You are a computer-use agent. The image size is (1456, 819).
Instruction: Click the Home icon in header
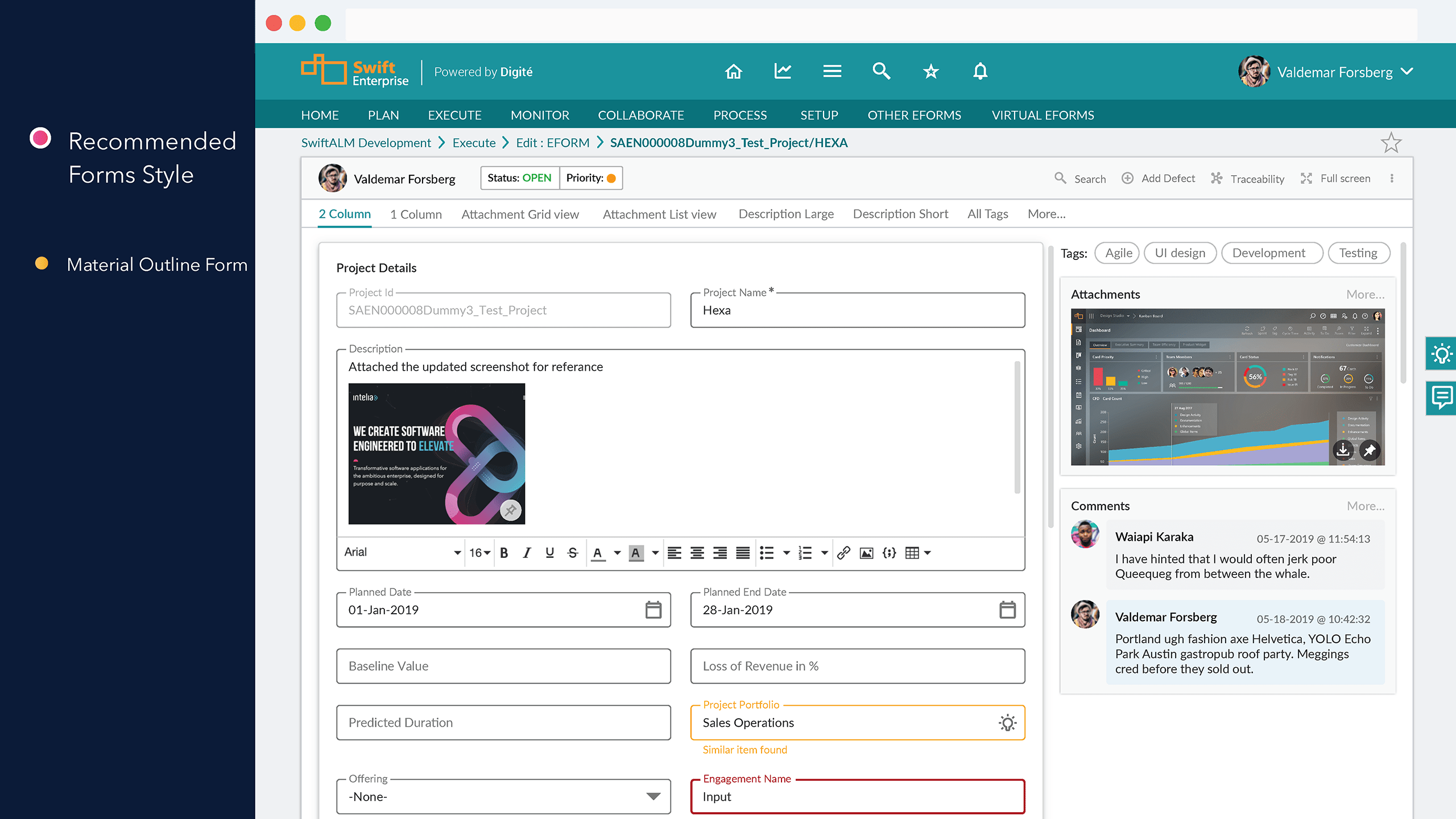pos(734,72)
